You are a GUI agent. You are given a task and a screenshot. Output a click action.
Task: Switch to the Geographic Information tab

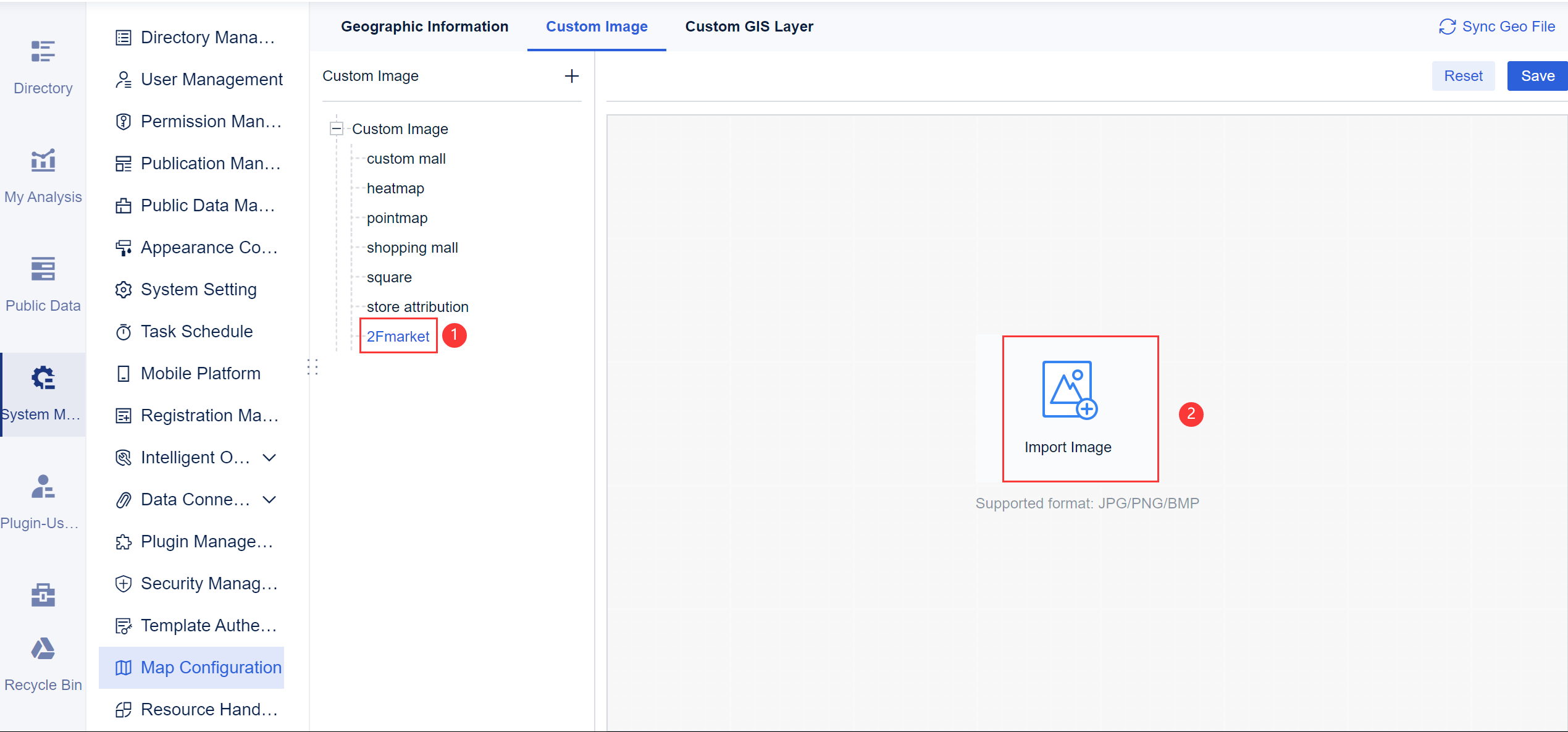point(424,26)
